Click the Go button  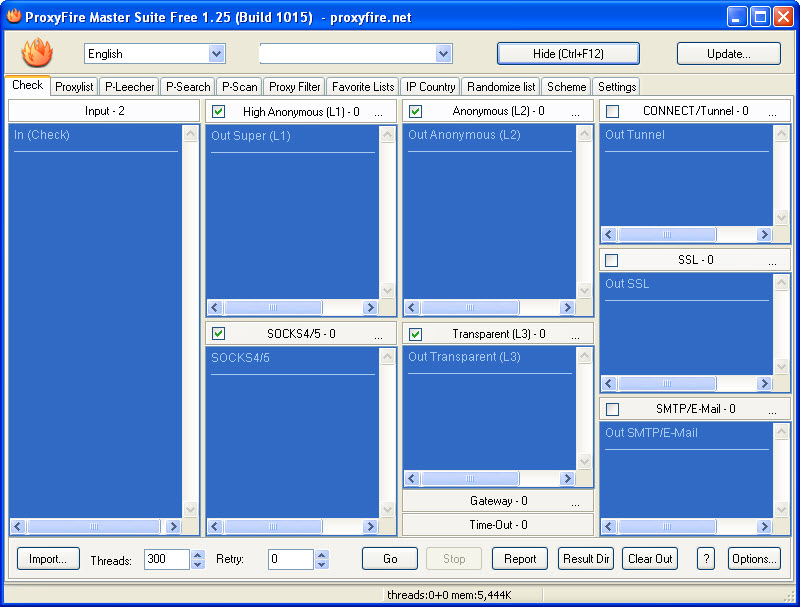(390, 559)
